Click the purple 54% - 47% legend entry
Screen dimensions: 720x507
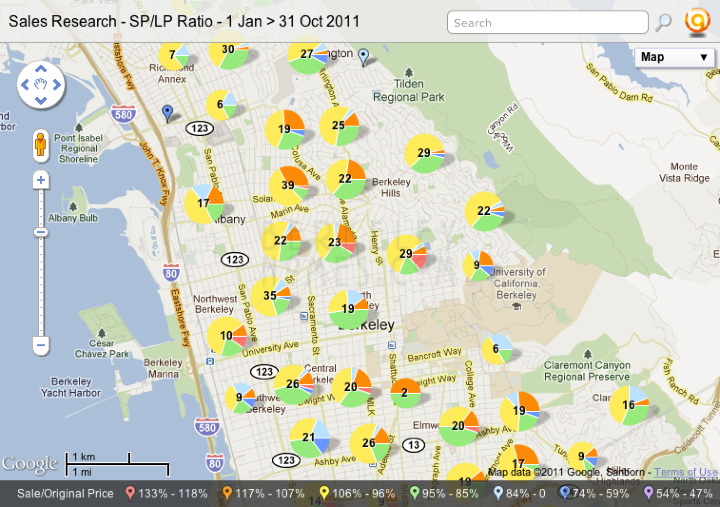pyautogui.click(x=678, y=493)
